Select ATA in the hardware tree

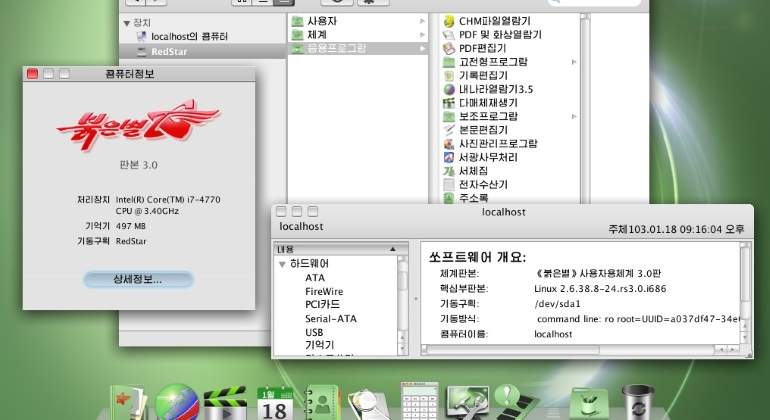point(315,278)
